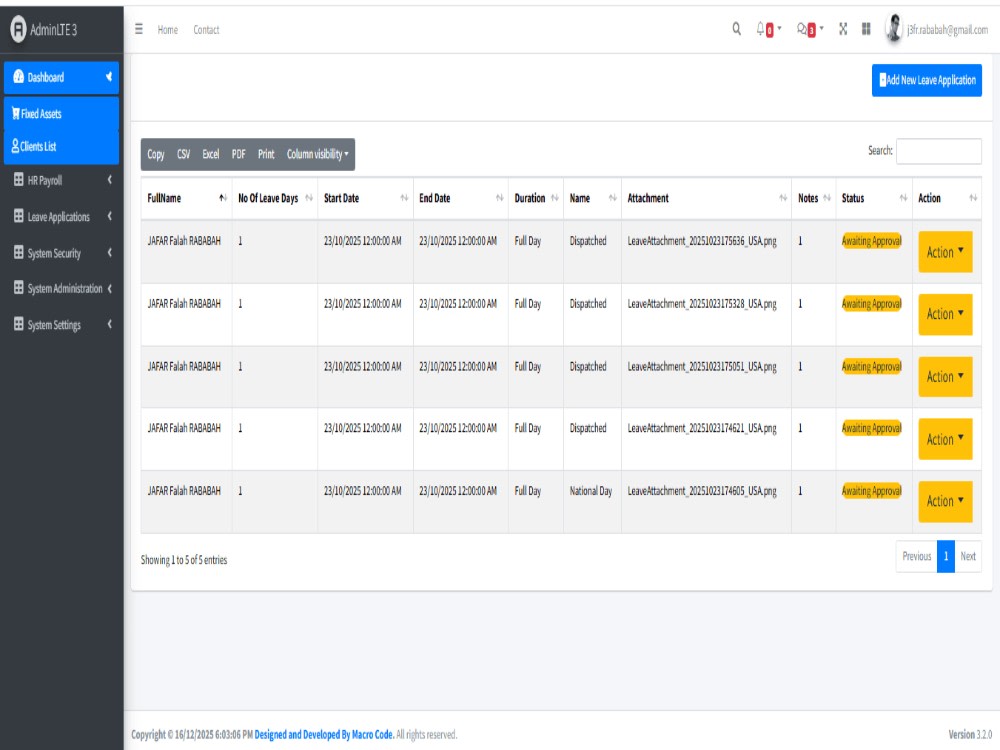This screenshot has width=1000, height=750.
Task: Open the Column visibility dropdown
Action: [x=318, y=154]
